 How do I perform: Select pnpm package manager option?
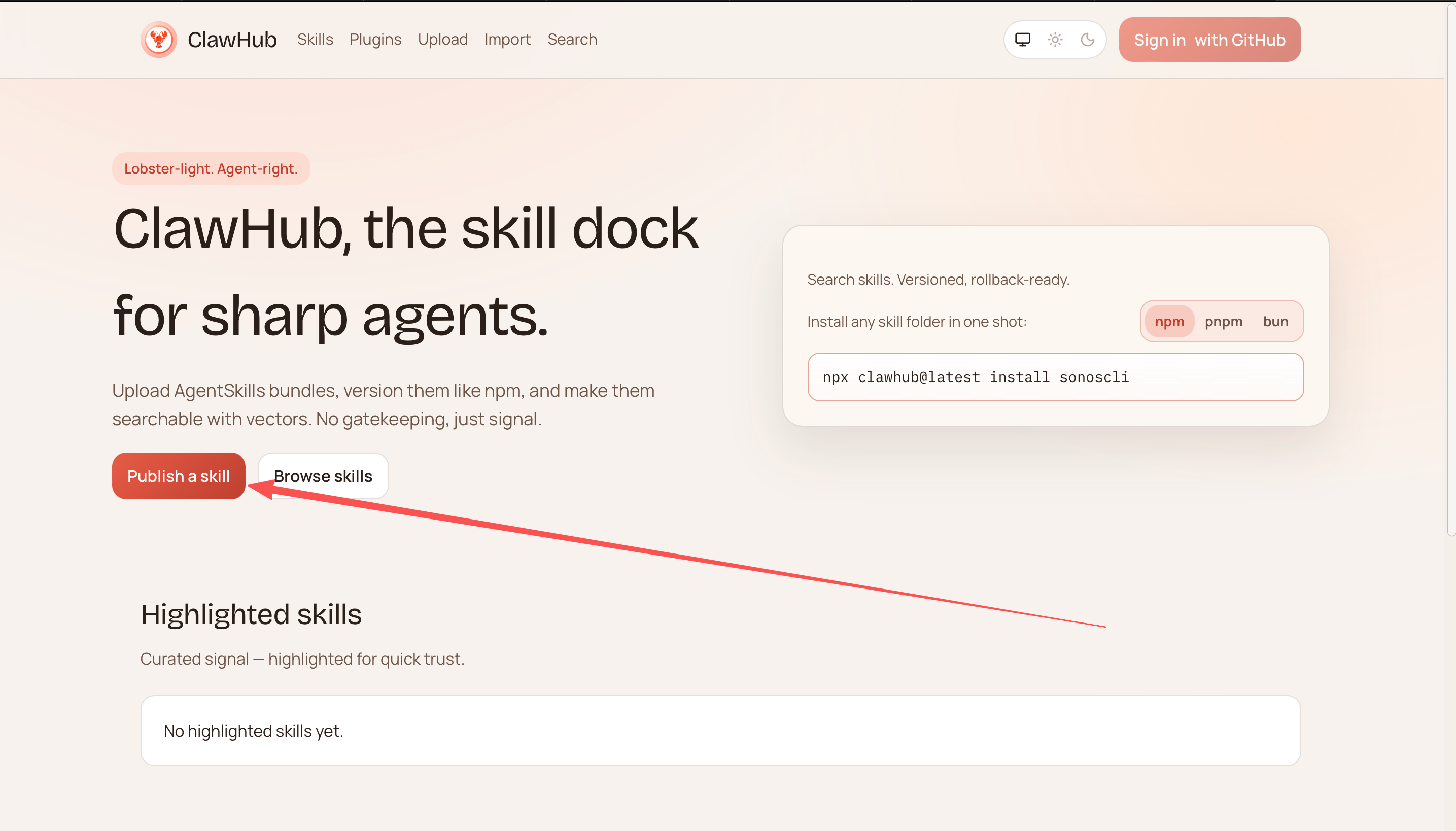point(1223,321)
